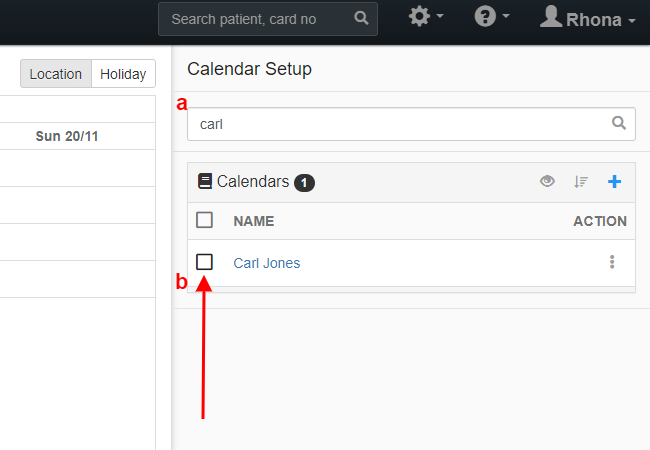Click the Rhona user profile icon
This screenshot has width=650, height=450.
[x=551, y=17]
